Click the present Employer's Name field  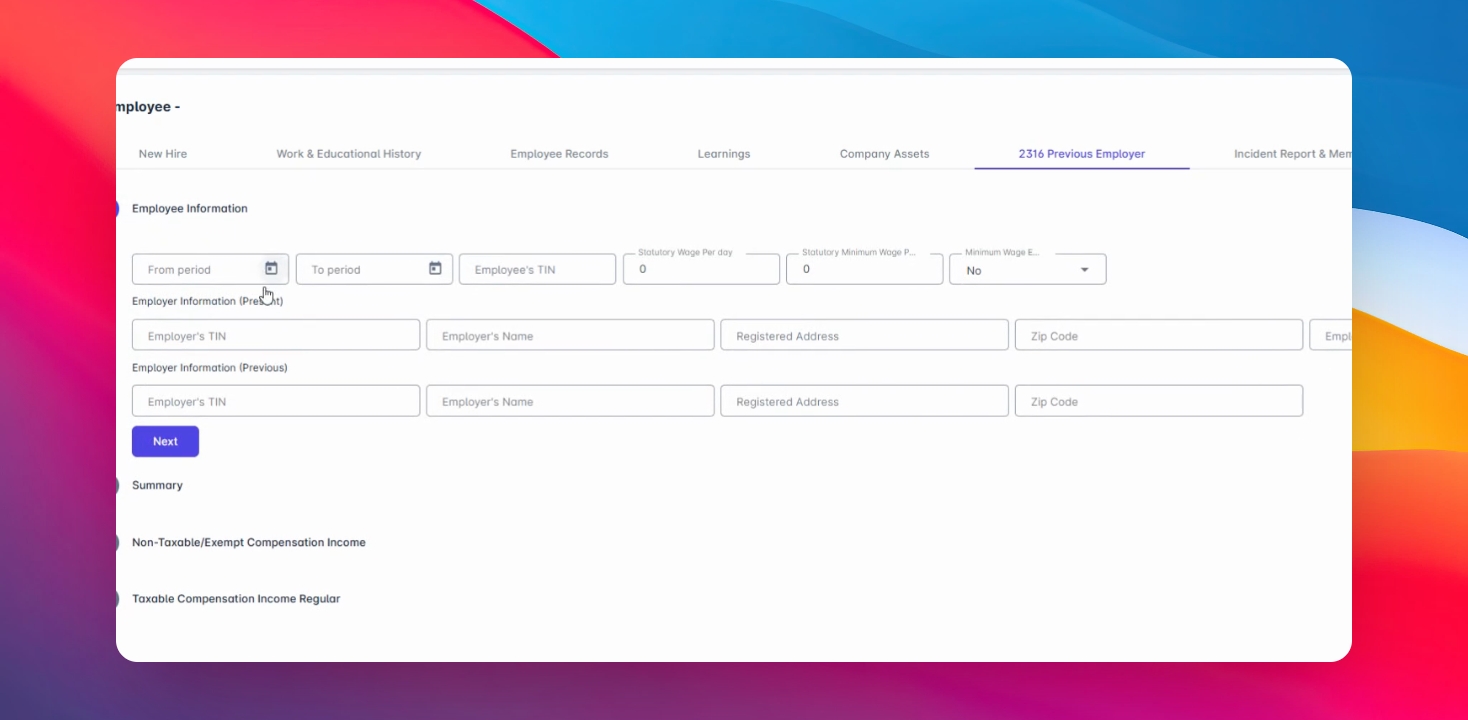point(570,335)
